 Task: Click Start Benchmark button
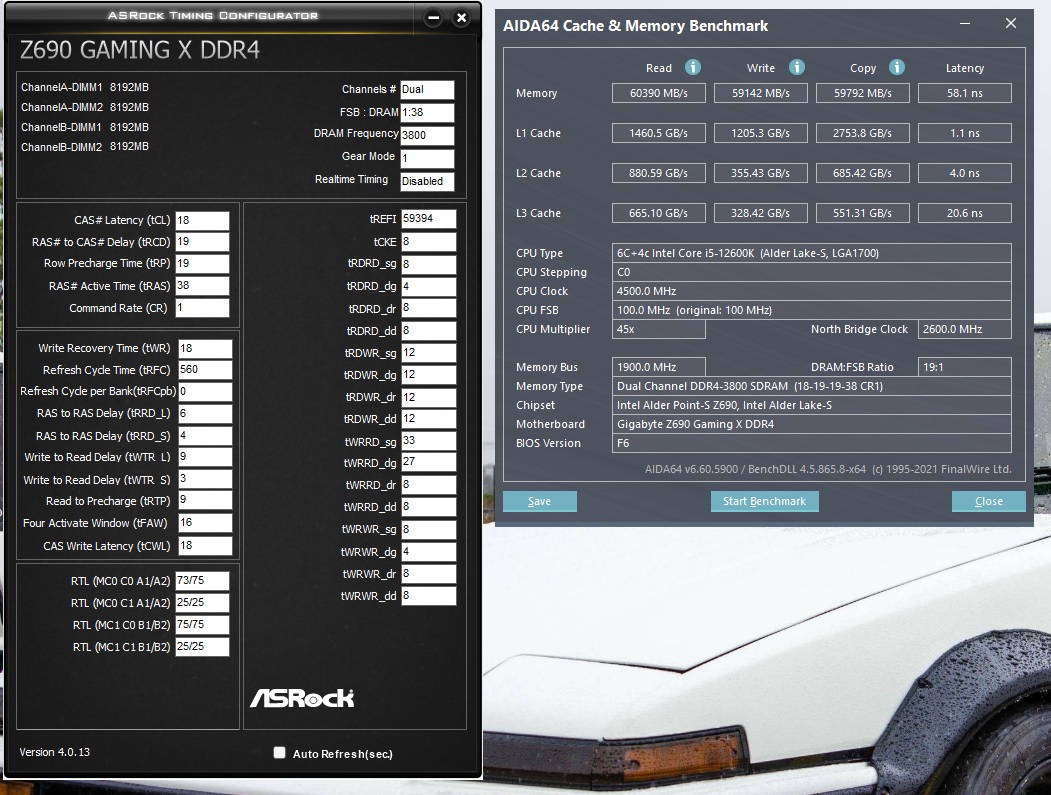click(765, 501)
